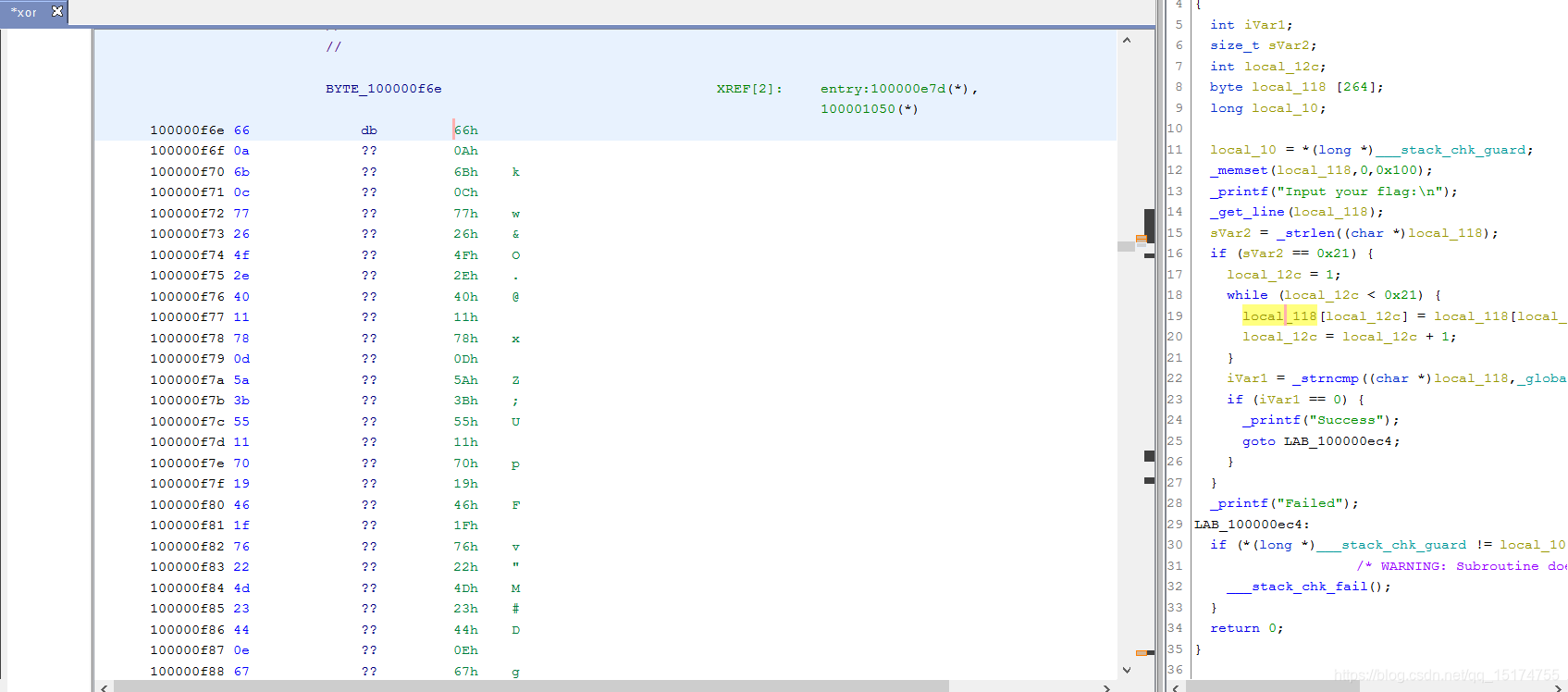Click sVar2 in the size_t declaration
Screen dimensions: 1568x692
(x=1289, y=45)
